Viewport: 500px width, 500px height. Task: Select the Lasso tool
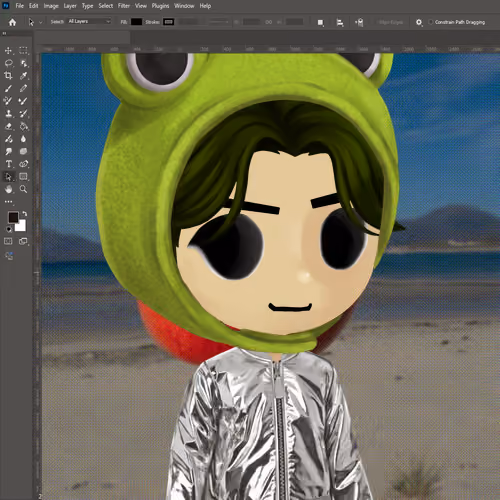point(8,63)
